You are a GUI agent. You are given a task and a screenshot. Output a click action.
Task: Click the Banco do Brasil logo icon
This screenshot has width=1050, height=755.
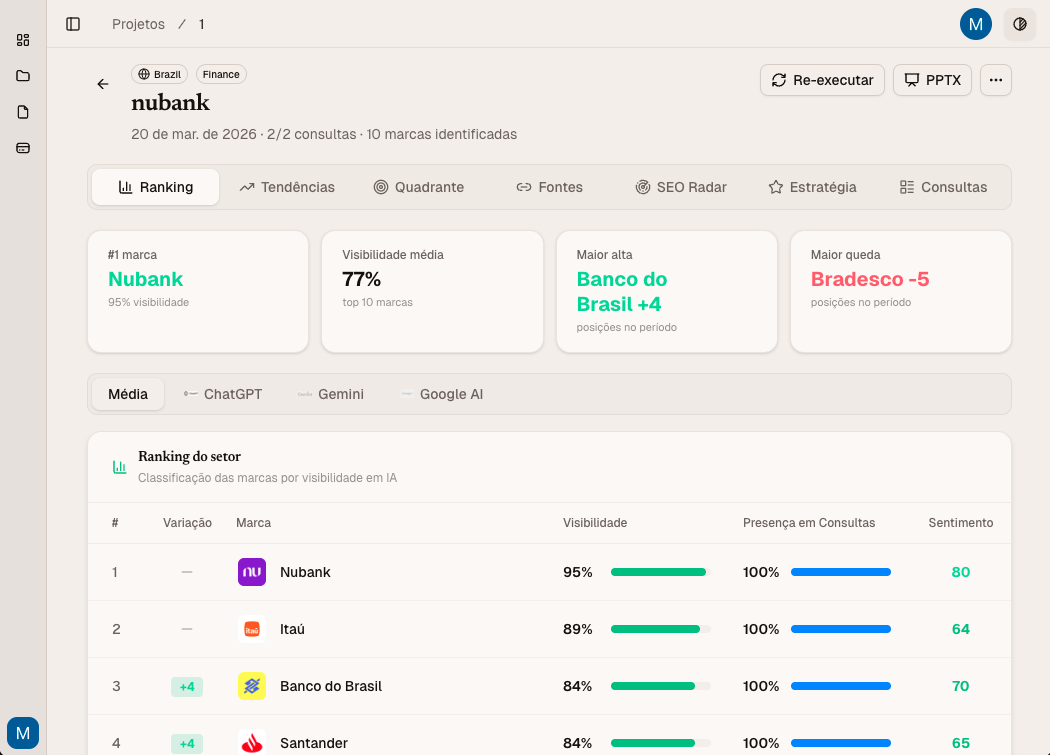point(252,686)
